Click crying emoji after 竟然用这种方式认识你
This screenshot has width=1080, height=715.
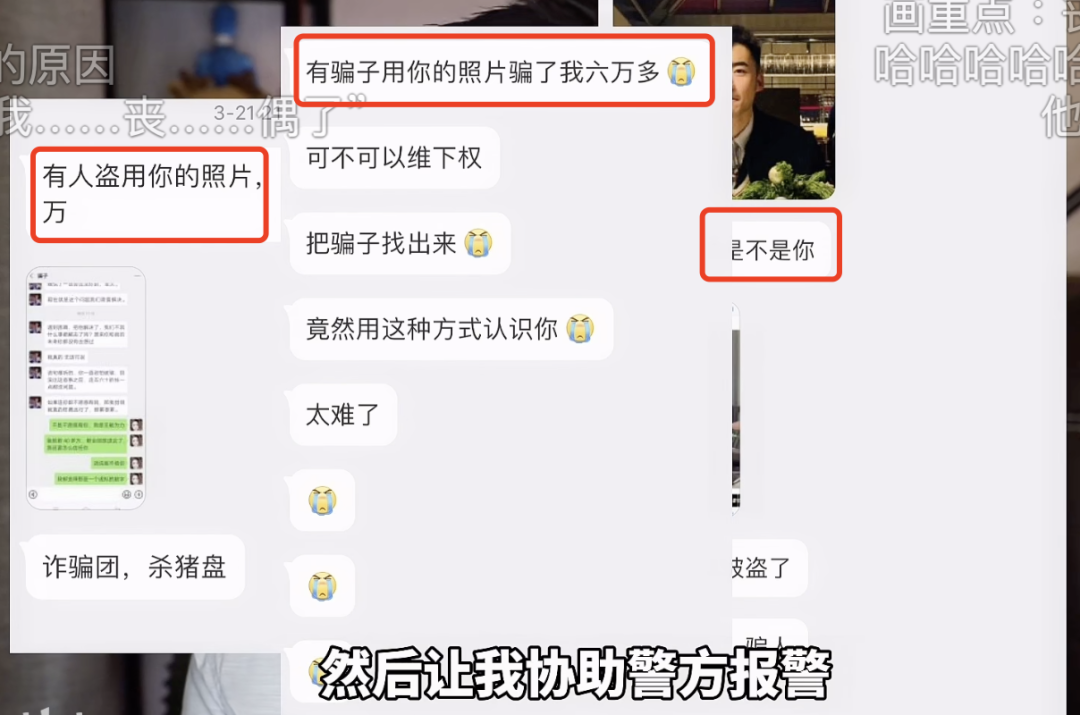coord(580,329)
